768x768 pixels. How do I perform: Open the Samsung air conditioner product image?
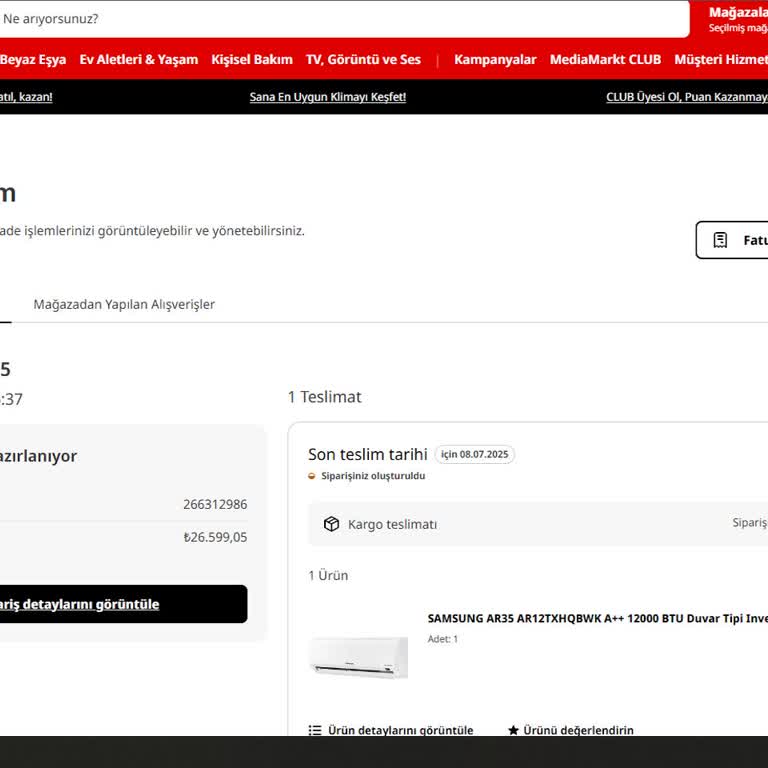358,657
